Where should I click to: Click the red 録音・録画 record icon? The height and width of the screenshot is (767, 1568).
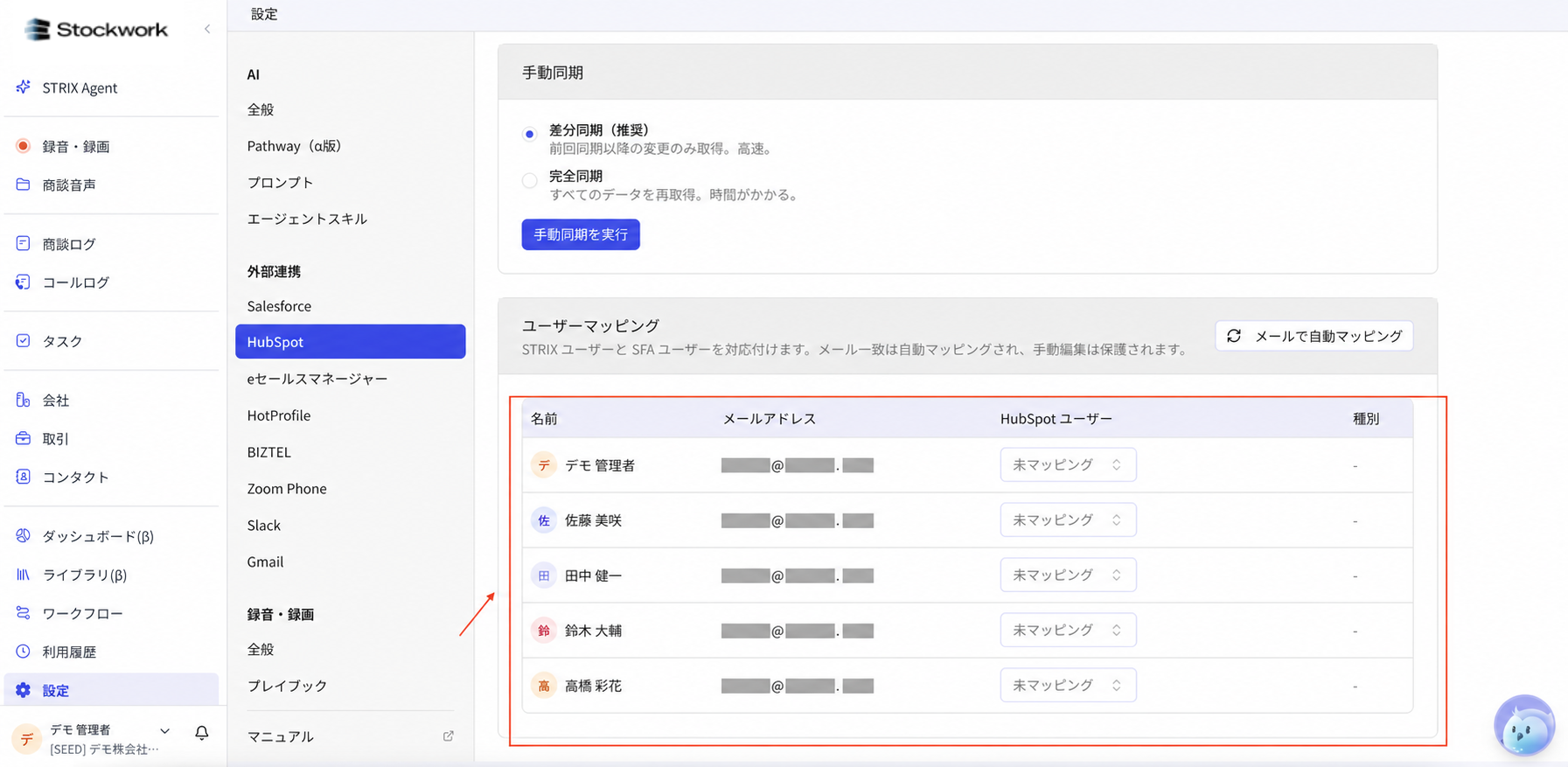pyautogui.click(x=24, y=146)
